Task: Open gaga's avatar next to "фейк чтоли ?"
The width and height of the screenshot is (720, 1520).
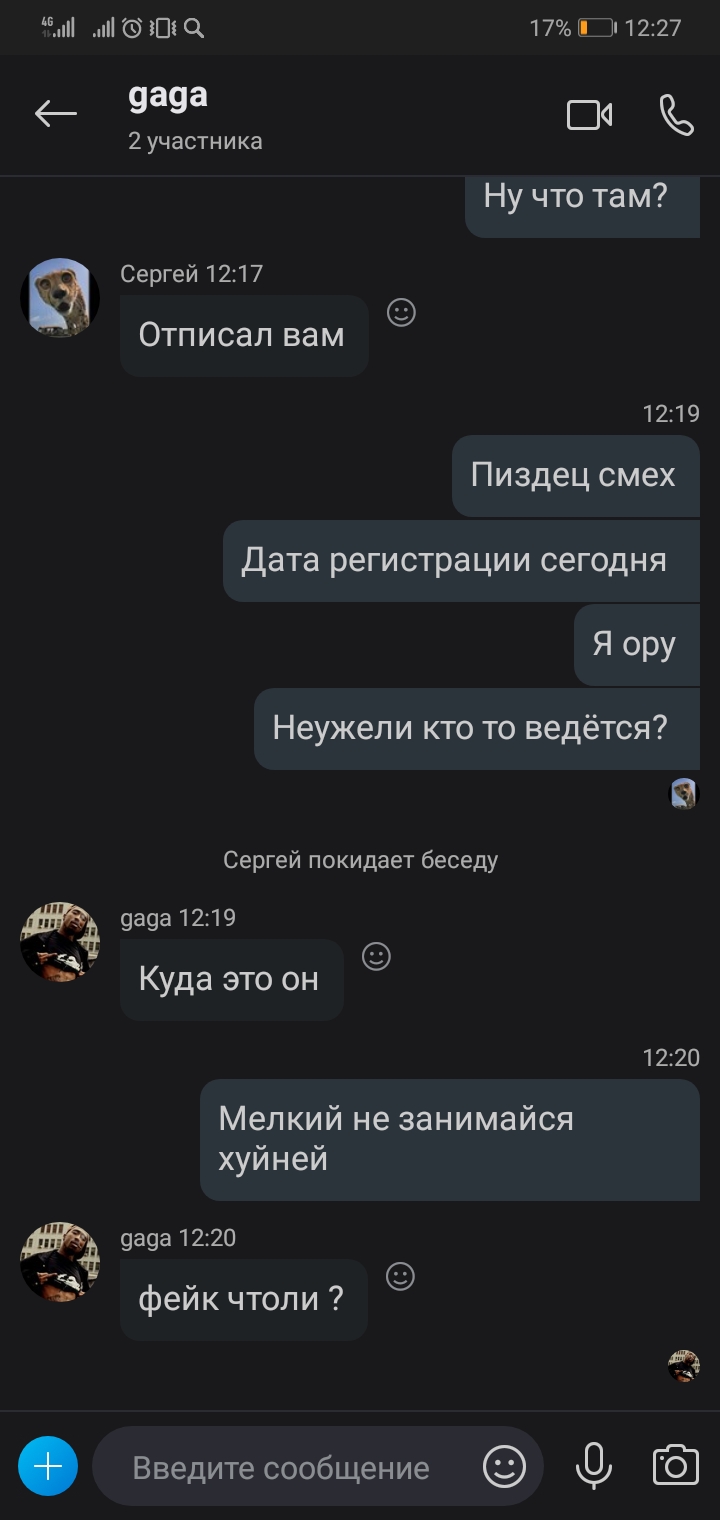Action: [60, 1262]
